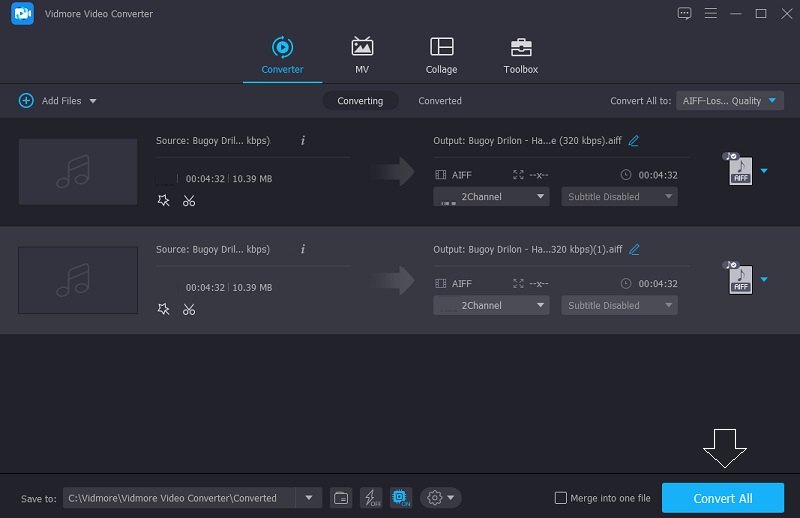Click the AIFF format icon on first file

[739, 171]
